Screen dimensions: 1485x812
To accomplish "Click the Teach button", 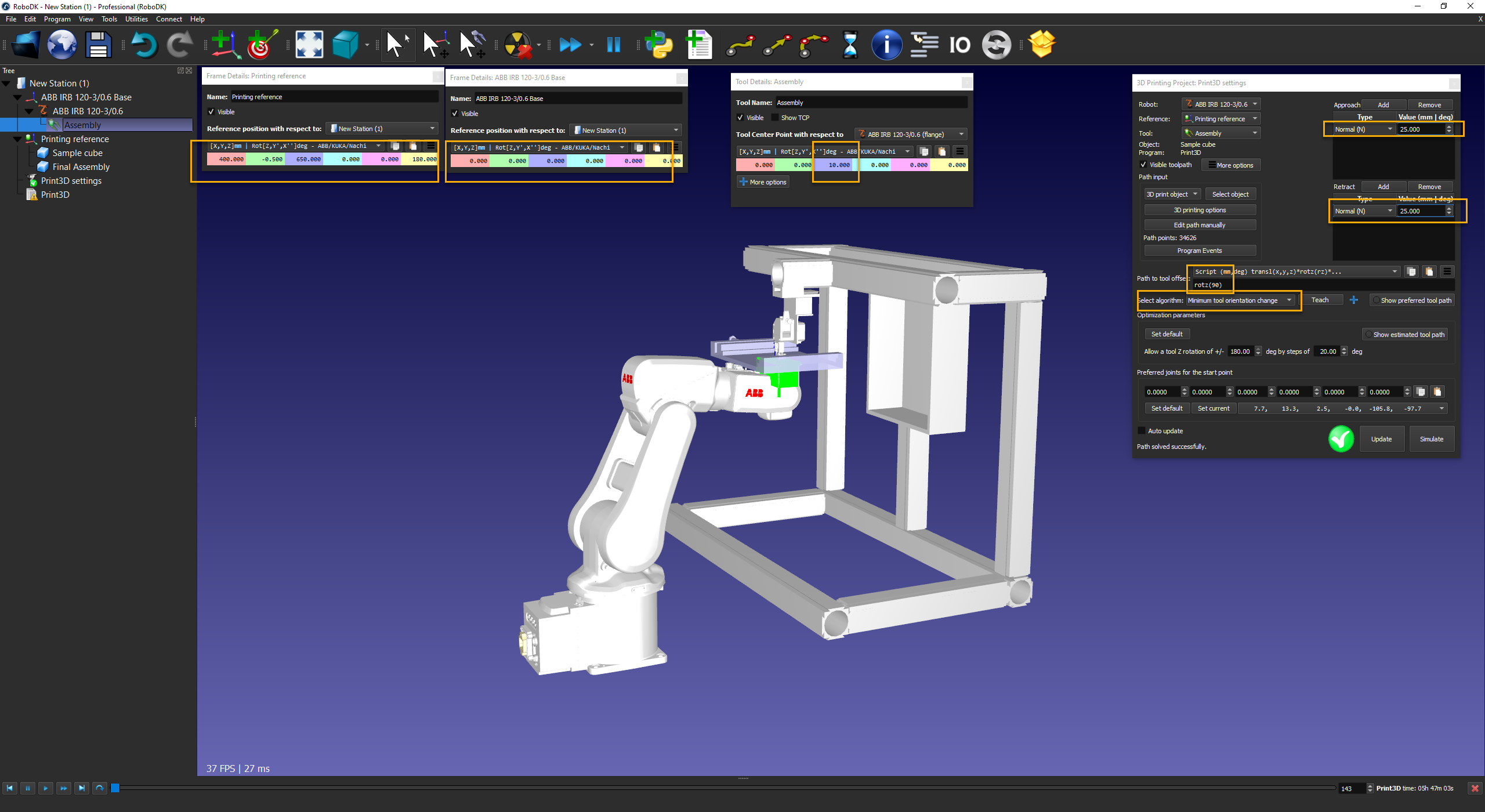I will 1320,300.
